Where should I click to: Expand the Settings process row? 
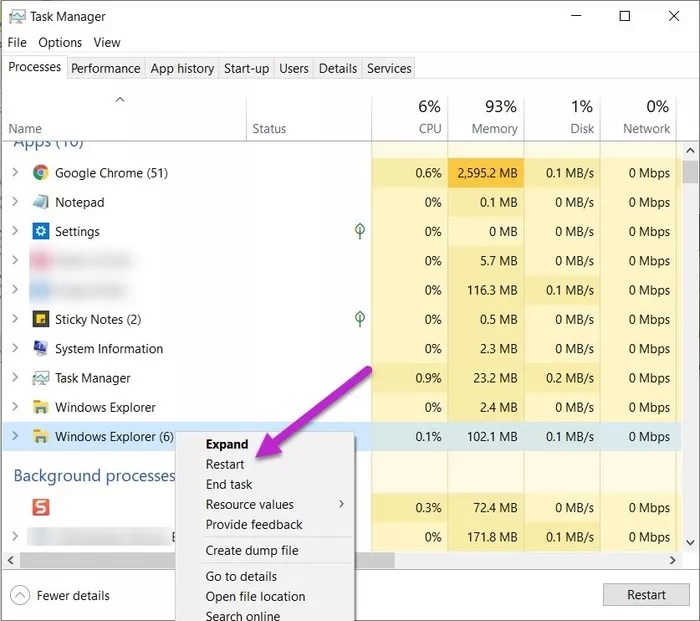pyautogui.click(x=15, y=231)
